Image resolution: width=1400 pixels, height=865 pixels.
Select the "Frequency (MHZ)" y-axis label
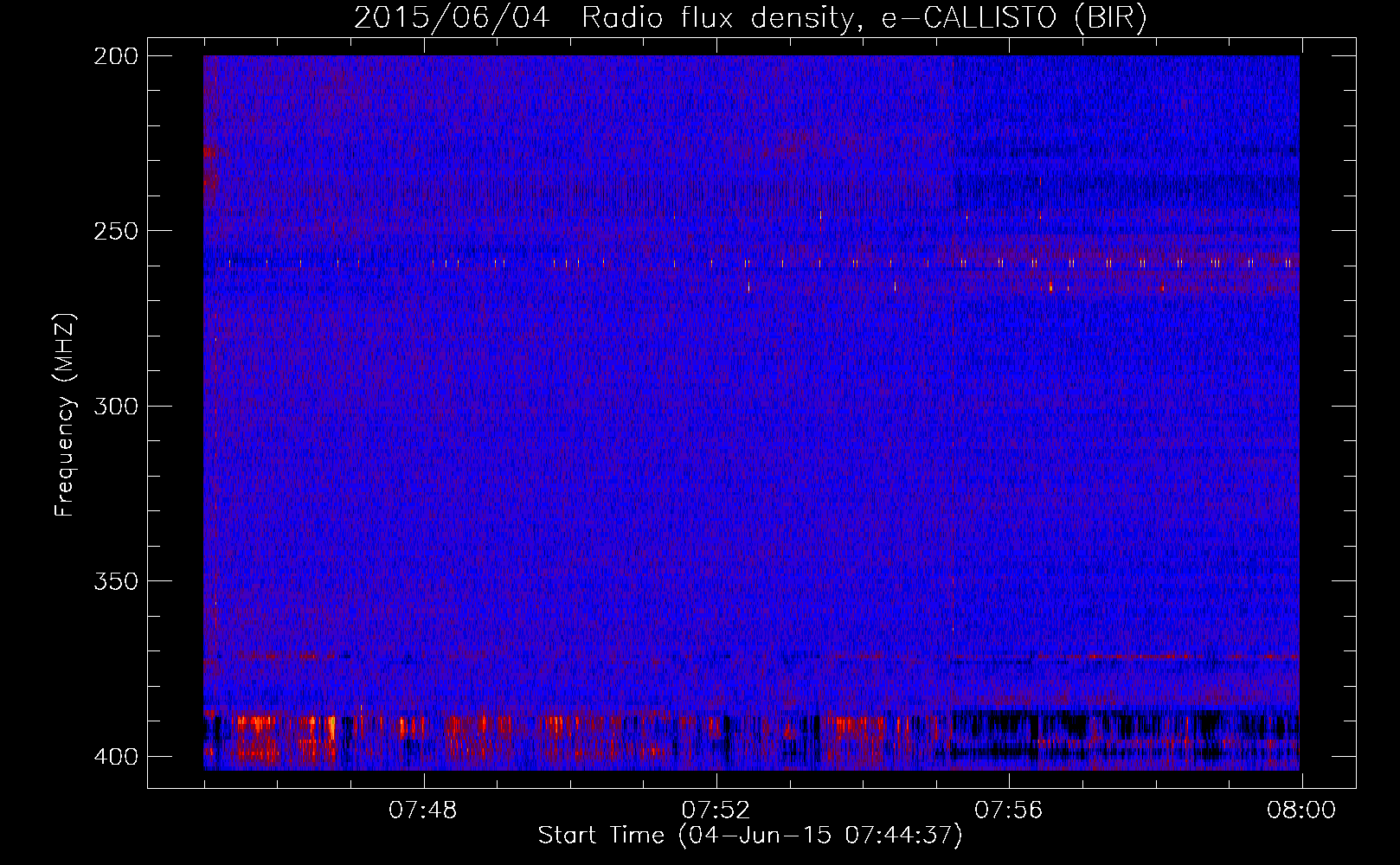click(x=65, y=415)
